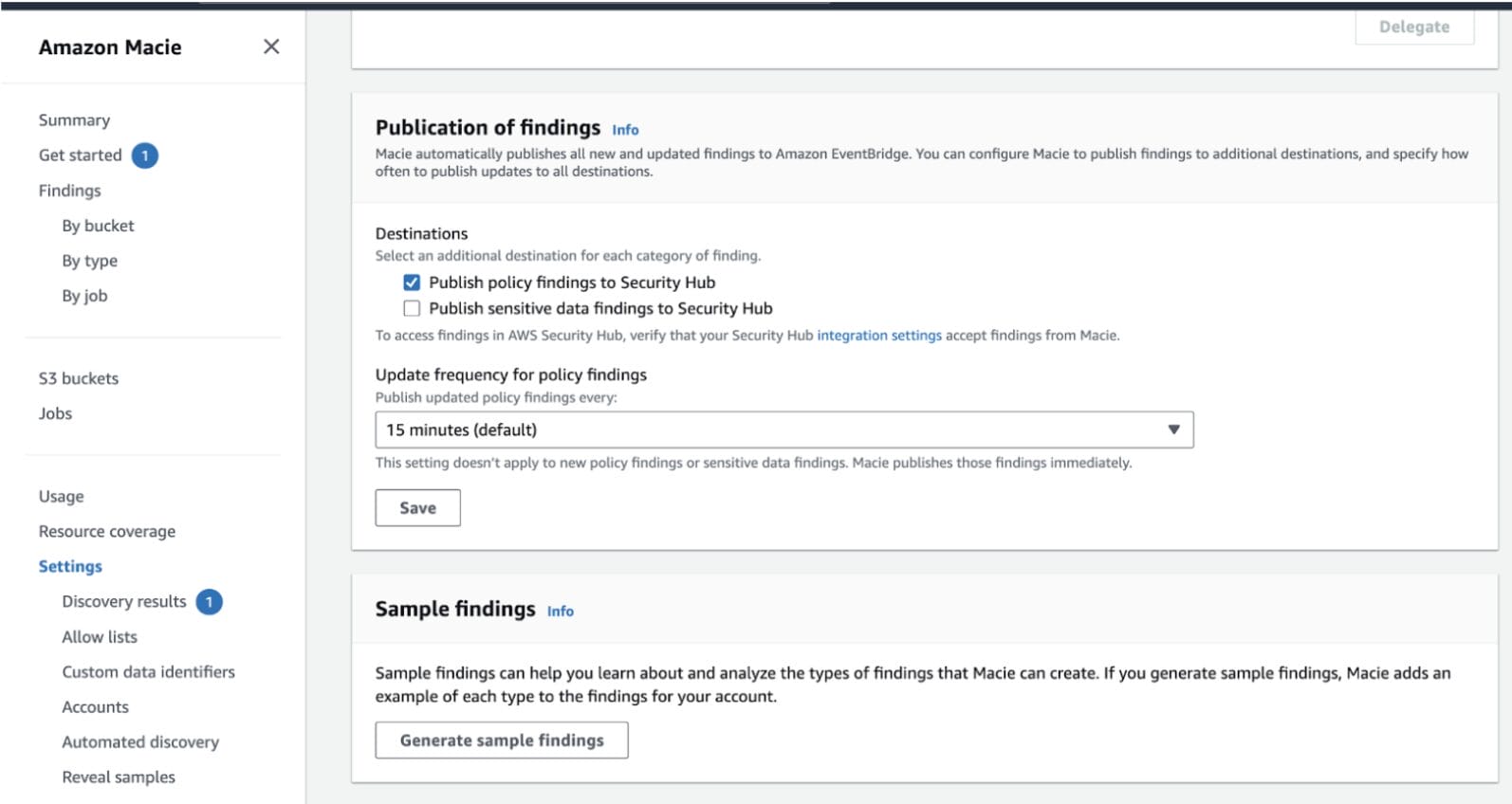Click the disabled Delegate button
The width and height of the screenshot is (1512, 804).
click(1414, 27)
